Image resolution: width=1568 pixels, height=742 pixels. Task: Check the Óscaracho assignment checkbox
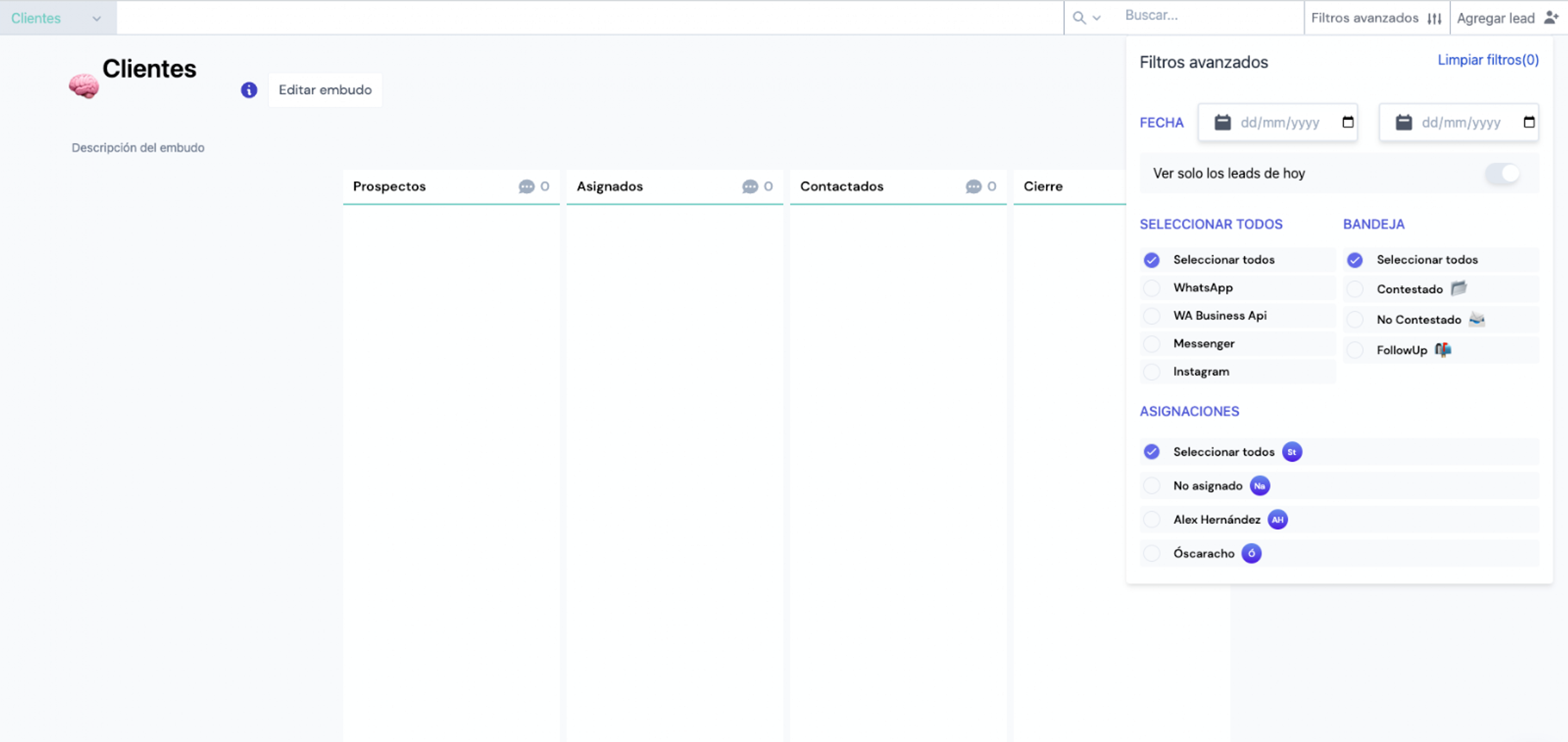(1151, 553)
